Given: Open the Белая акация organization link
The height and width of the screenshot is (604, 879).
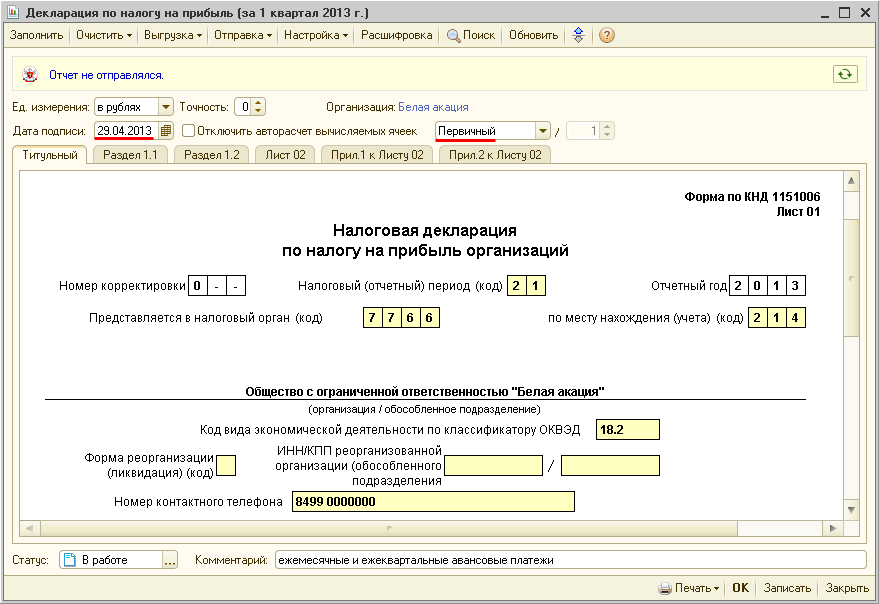Looking at the screenshot, I should point(433,107).
